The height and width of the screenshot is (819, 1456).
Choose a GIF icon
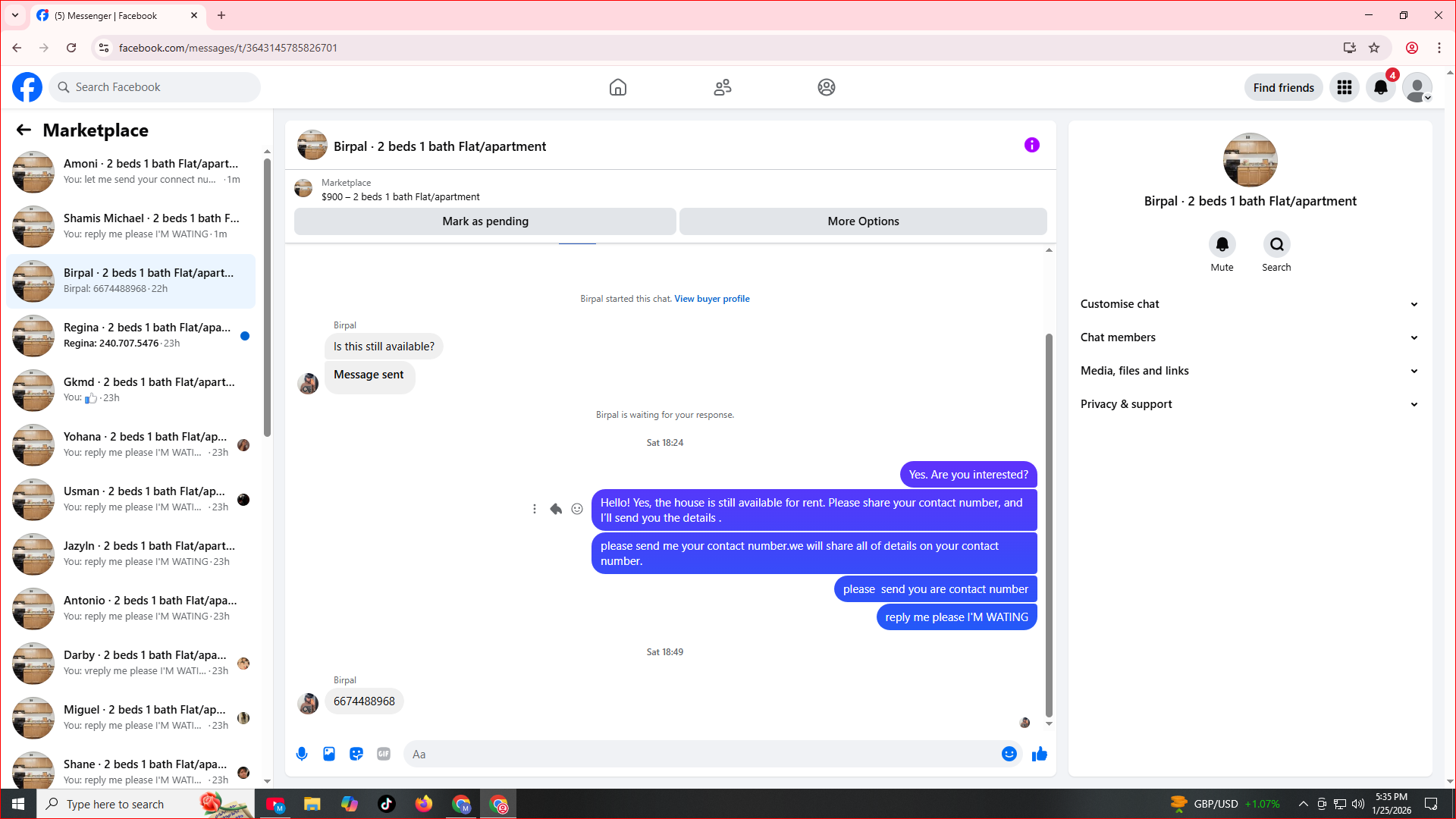(x=384, y=754)
